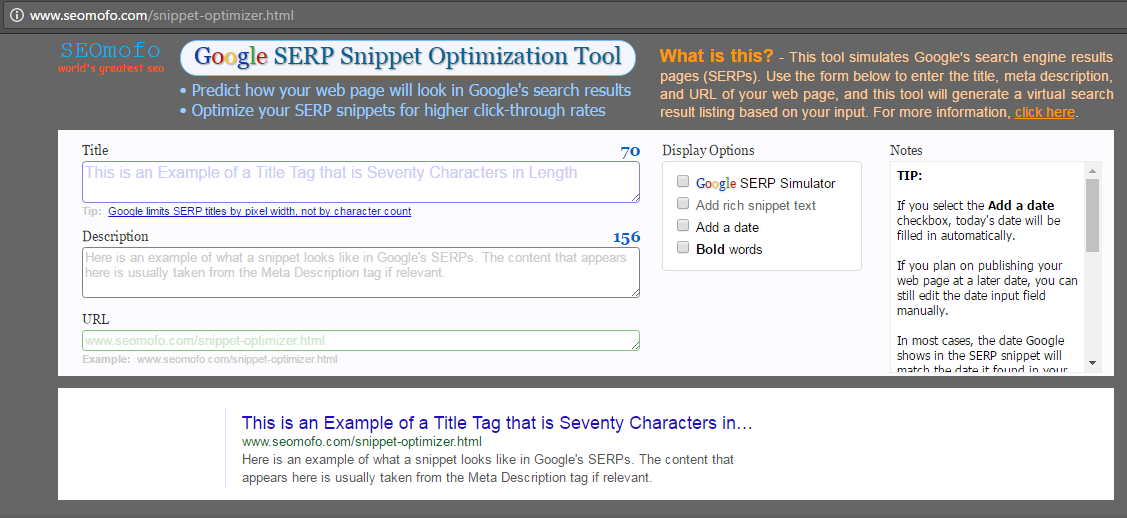The height and width of the screenshot is (518, 1127).
Task: Click the title character count 70
Action: pyautogui.click(x=630, y=151)
